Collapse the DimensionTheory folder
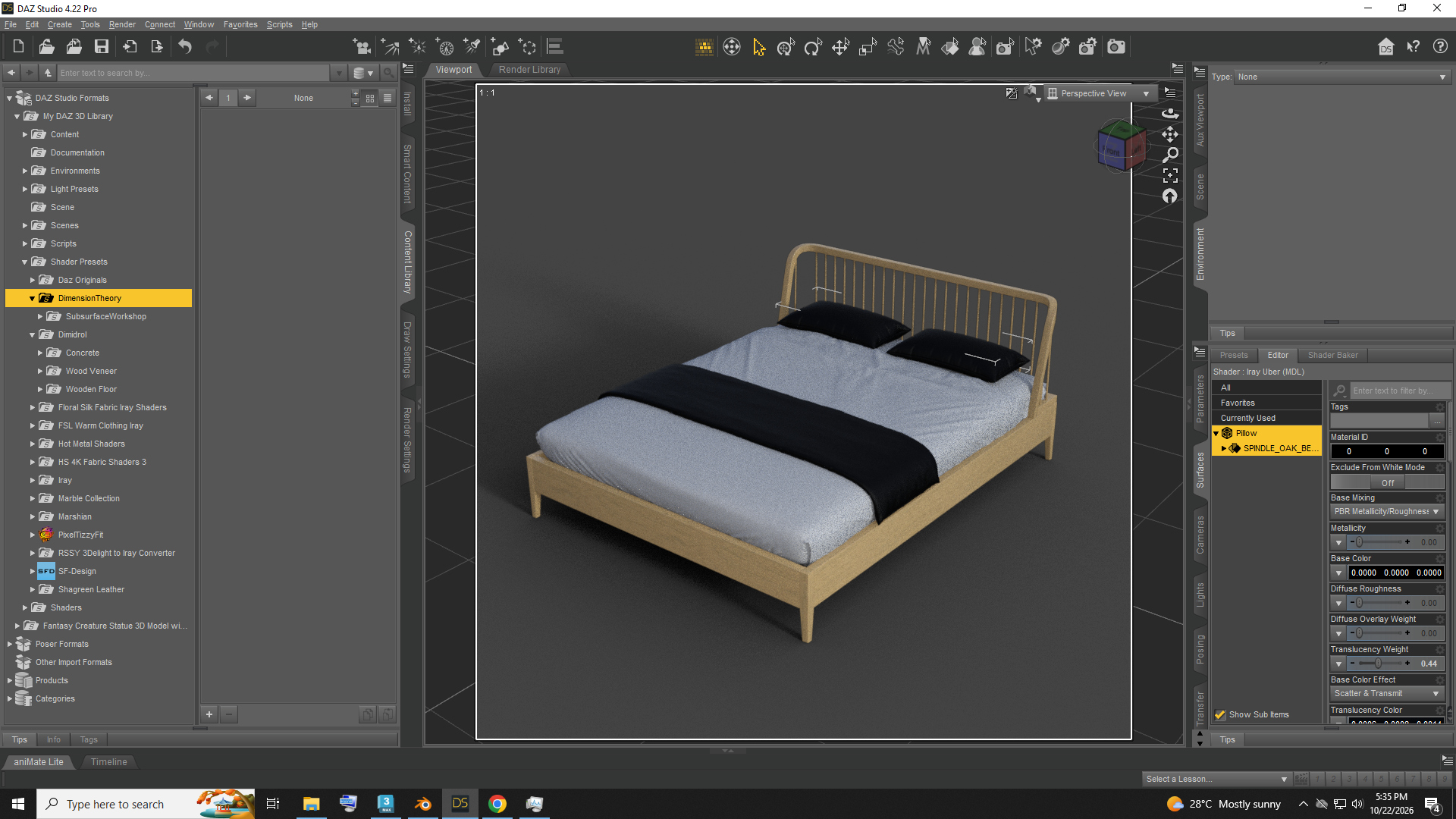The image size is (1456, 819). point(33,299)
